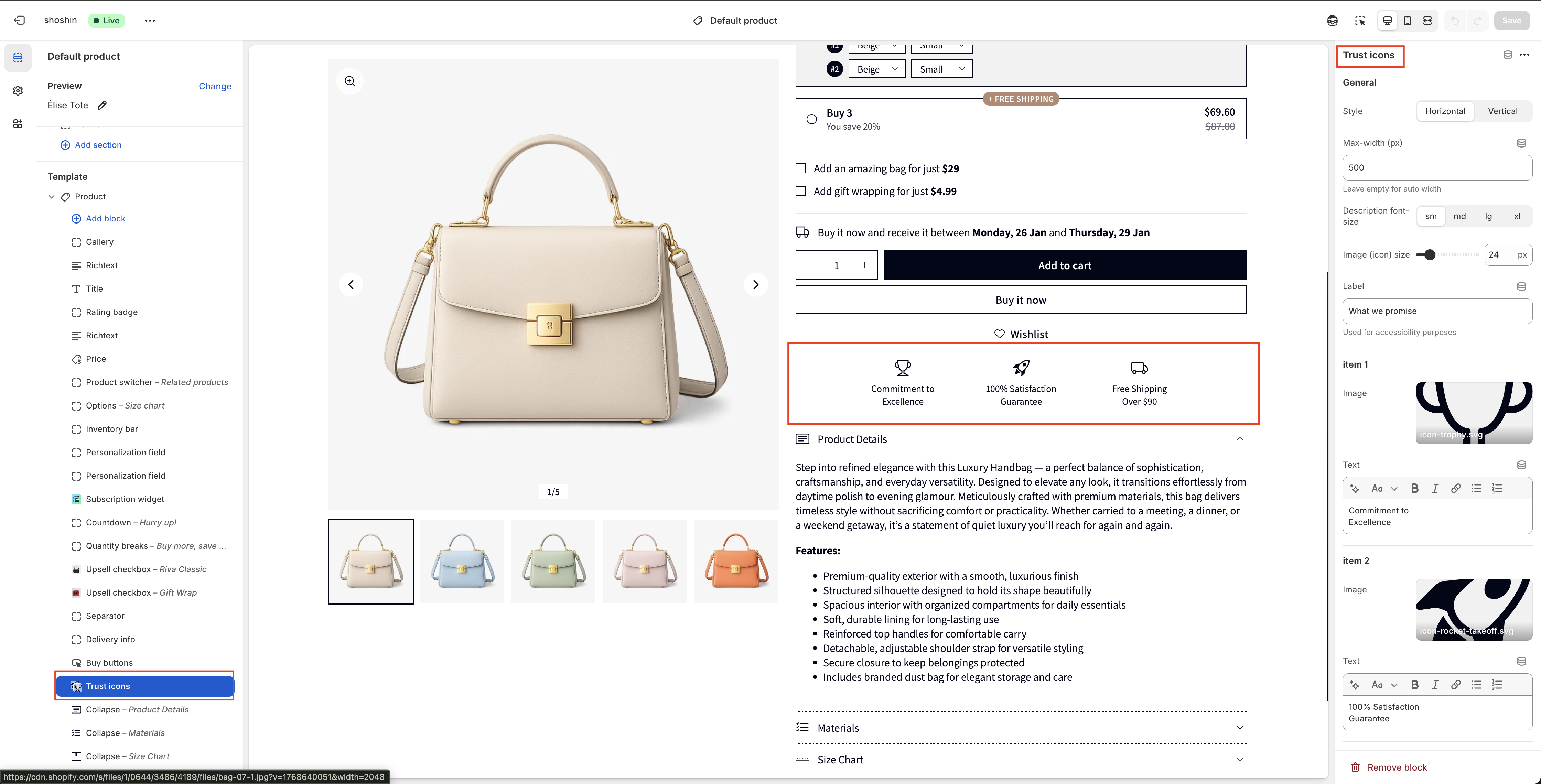Viewport: 1541px width, 784px height.
Task: Click the Add to cart button
Action: pos(1064,265)
